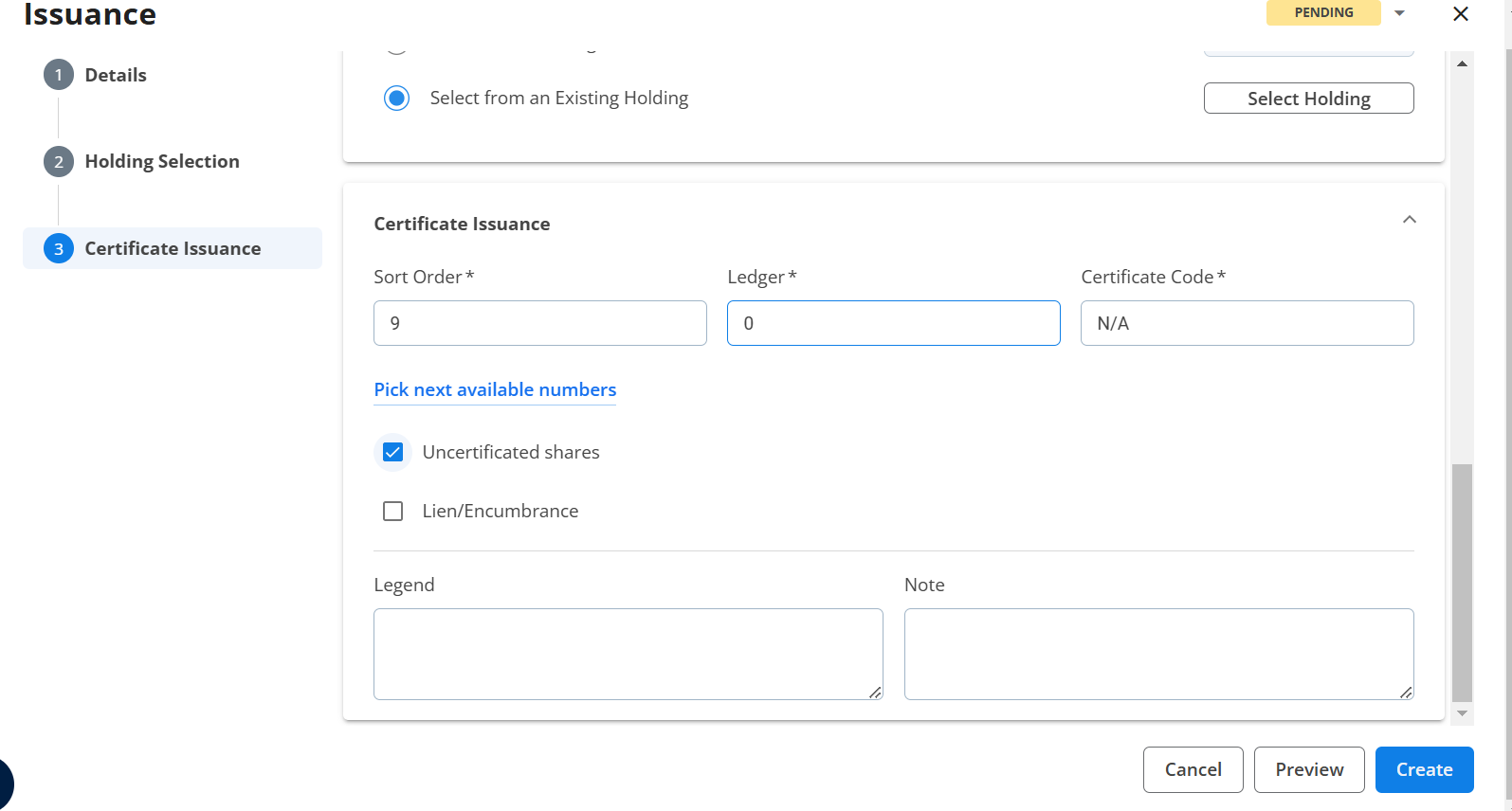The width and height of the screenshot is (1512, 811).
Task: Collapse the Certificate Issuance section
Action: (x=1409, y=220)
